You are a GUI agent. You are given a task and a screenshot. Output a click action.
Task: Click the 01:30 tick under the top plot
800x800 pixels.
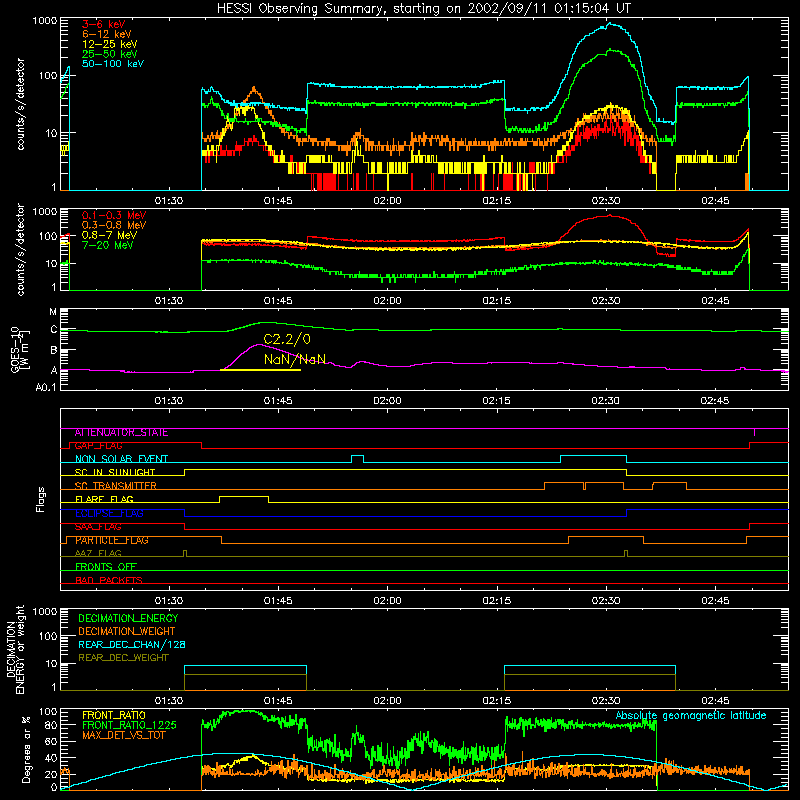coord(169,201)
